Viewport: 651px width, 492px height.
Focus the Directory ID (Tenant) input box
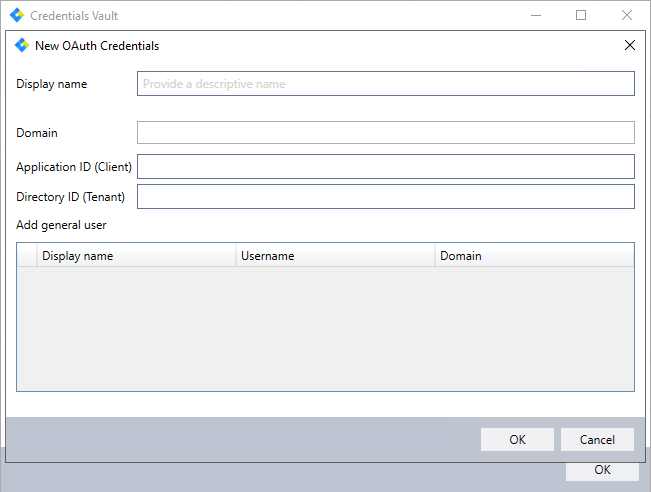385,197
